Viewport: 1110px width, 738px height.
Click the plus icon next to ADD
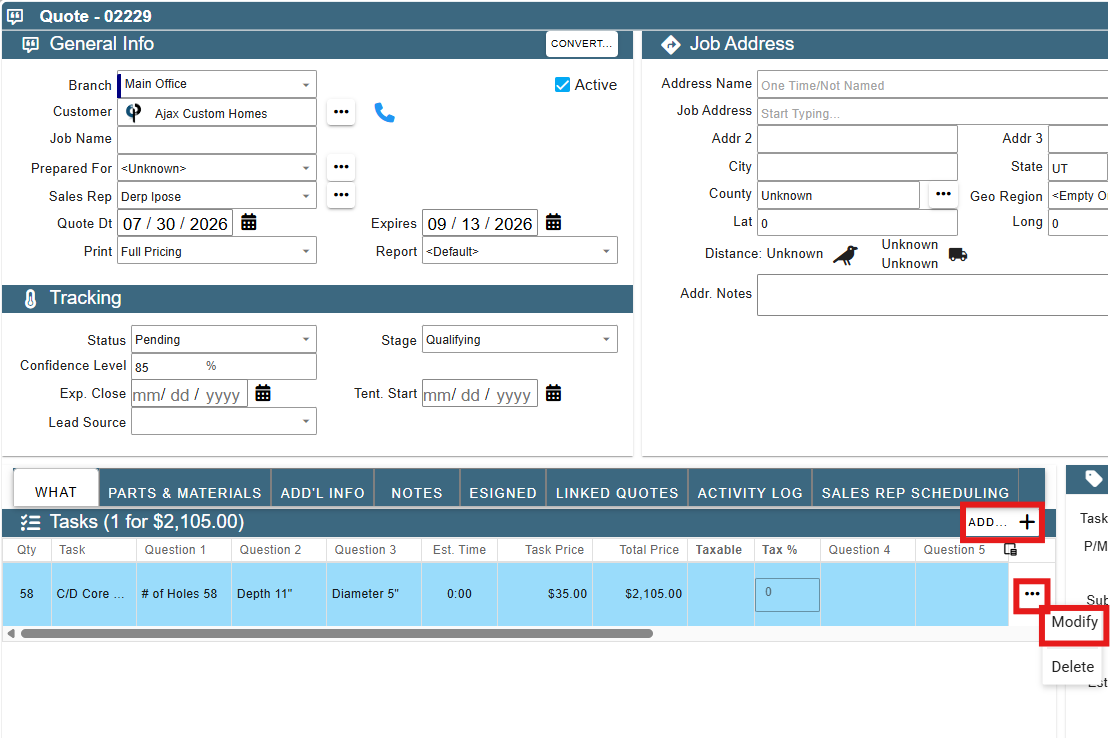point(1026,522)
